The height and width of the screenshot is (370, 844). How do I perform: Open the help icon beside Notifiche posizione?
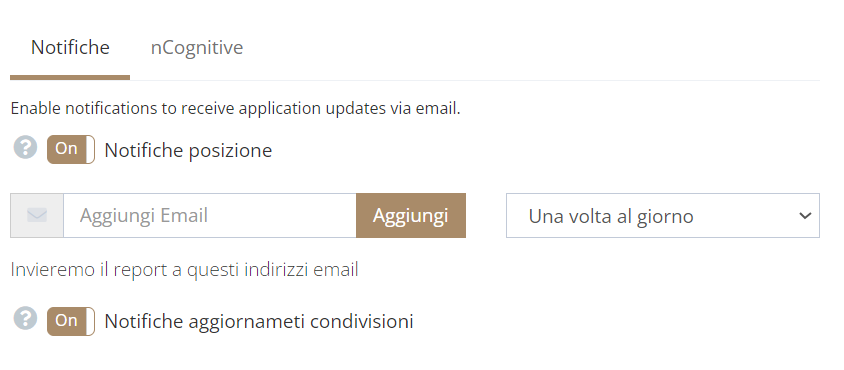click(x=25, y=147)
